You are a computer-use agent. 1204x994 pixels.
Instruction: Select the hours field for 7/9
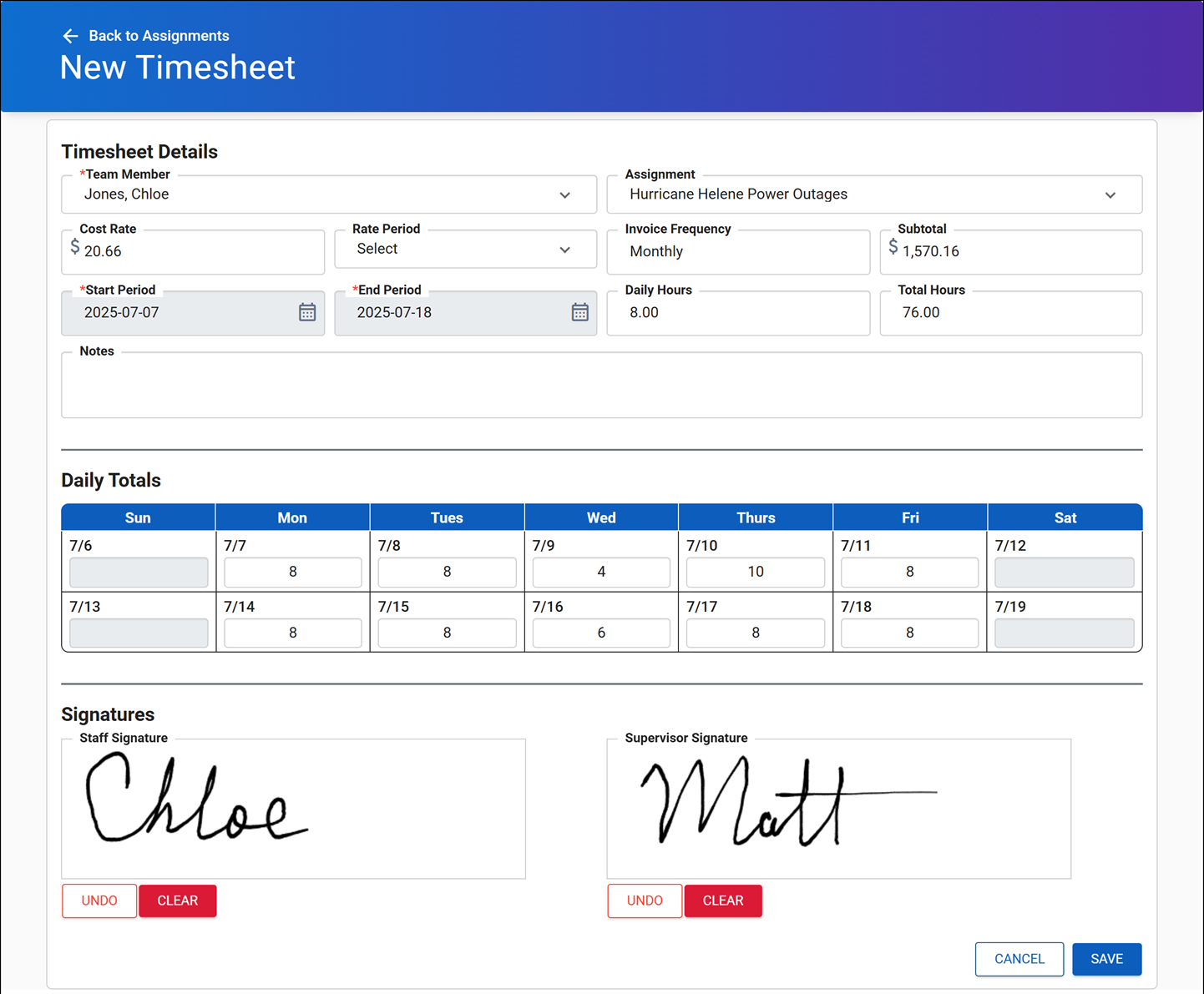[601, 572]
